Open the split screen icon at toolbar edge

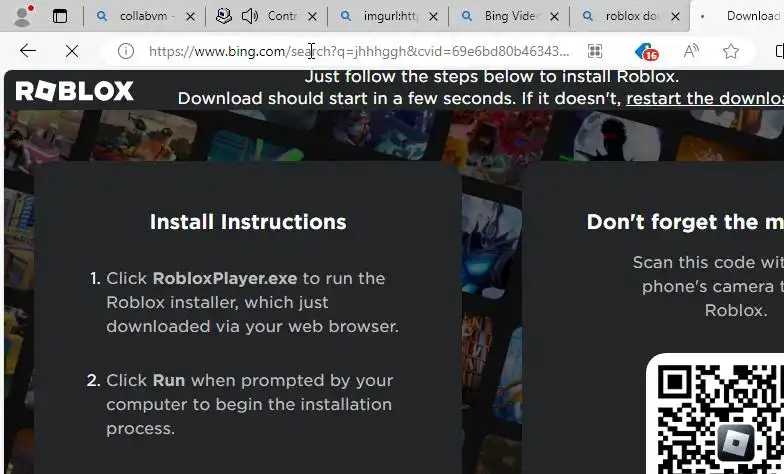779,51
